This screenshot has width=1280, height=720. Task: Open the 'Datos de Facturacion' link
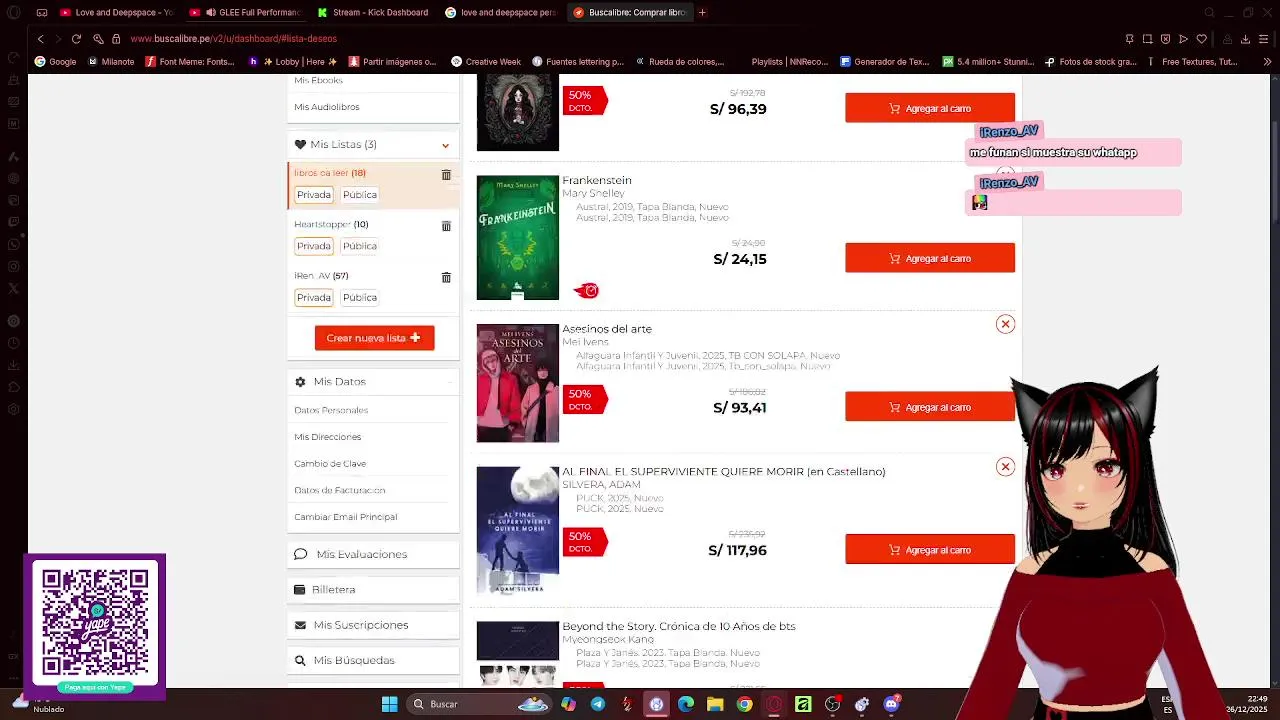[340, 490]
